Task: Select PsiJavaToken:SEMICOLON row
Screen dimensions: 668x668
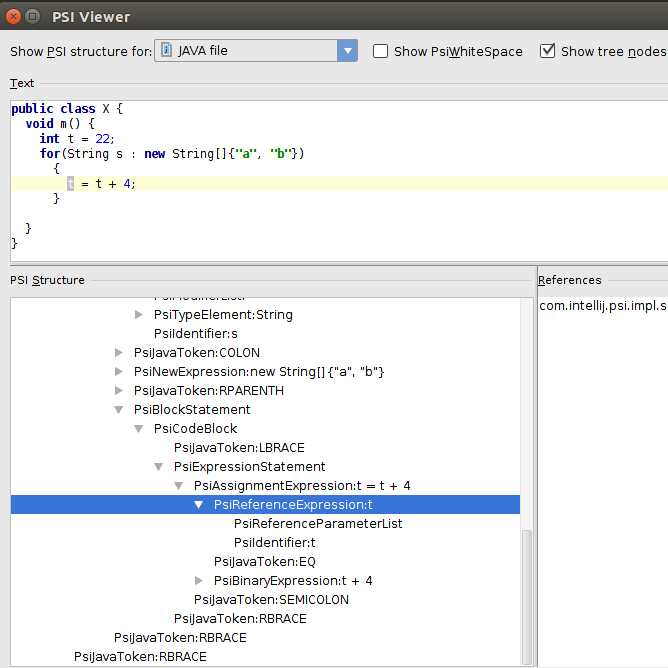Action: point(271,600)
